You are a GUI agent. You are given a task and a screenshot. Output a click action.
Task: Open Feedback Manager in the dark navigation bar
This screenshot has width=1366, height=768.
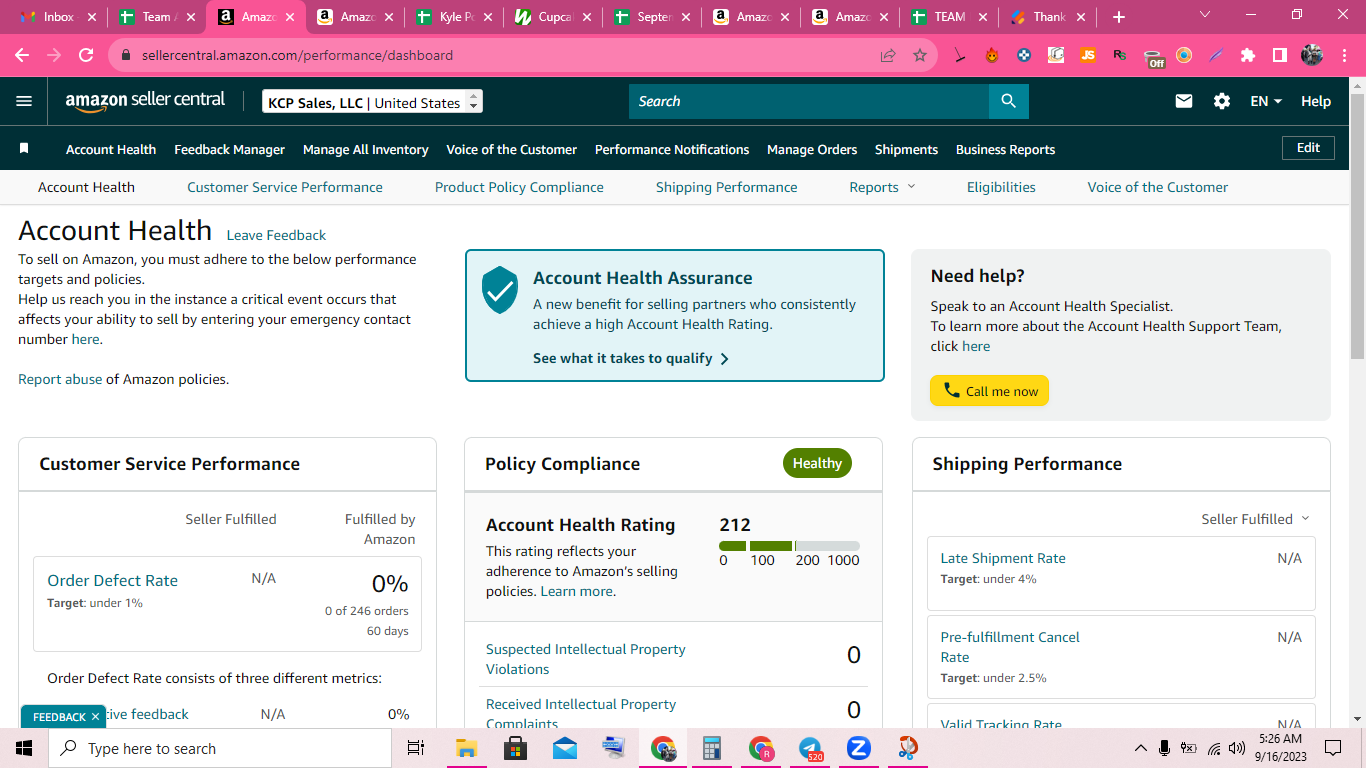[229, 149]
